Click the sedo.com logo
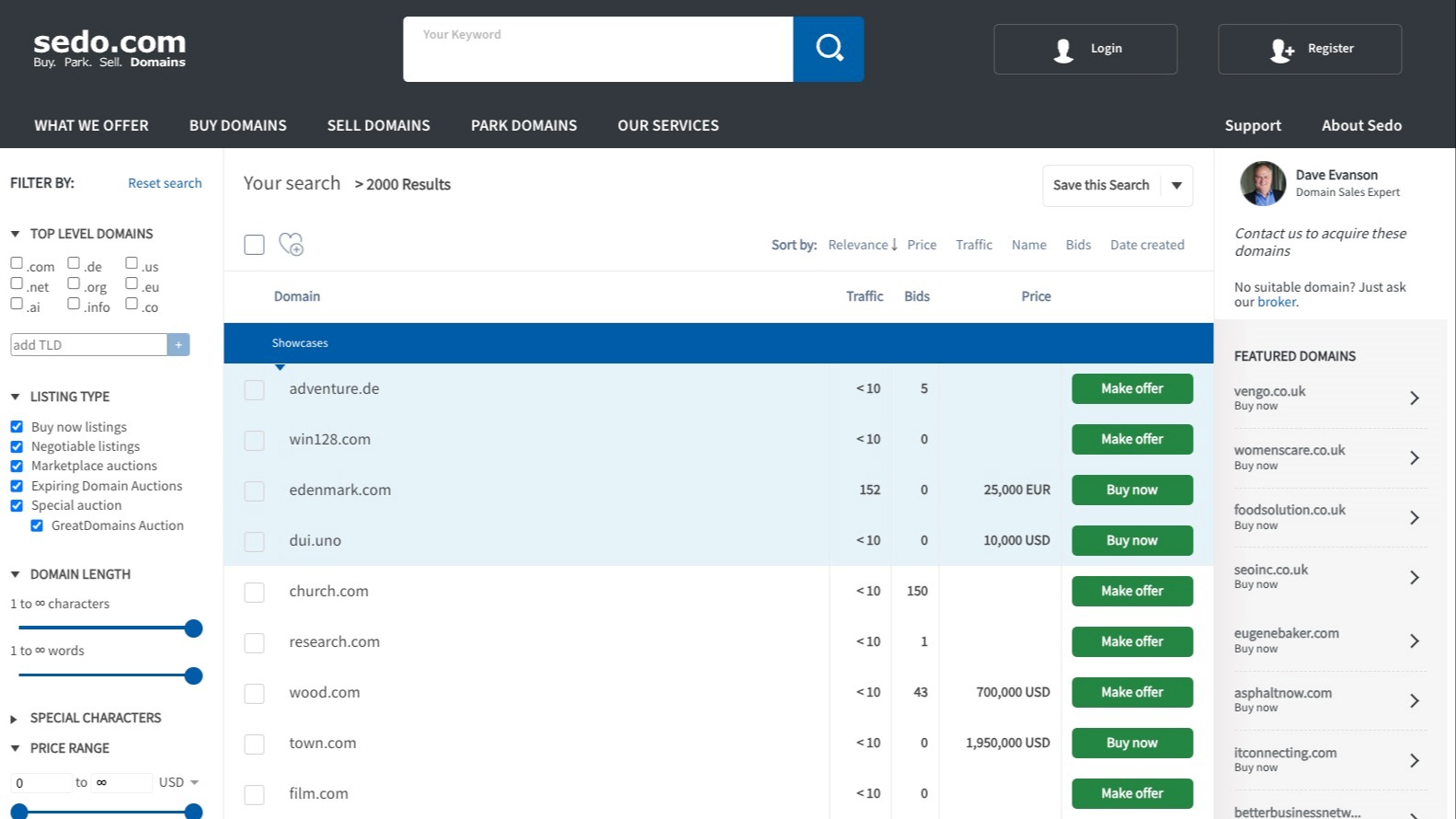This screenshot has height=819, width=1456. coord(109,49)
